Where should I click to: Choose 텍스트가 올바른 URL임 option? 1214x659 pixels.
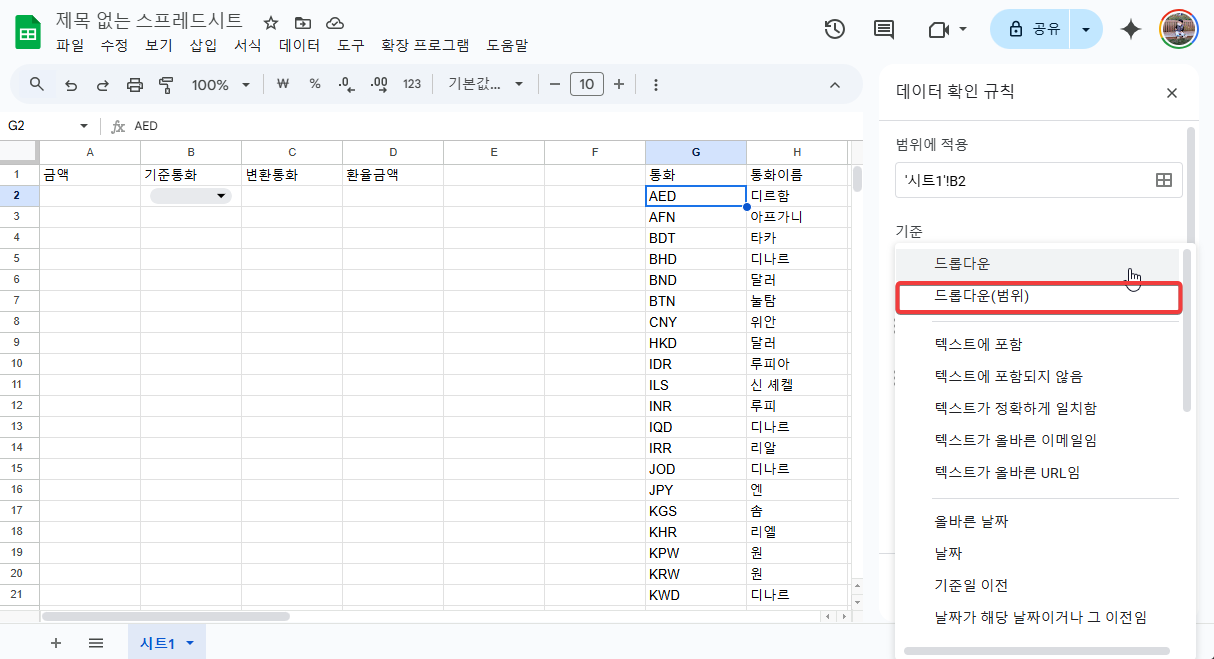coord(1038,472)
